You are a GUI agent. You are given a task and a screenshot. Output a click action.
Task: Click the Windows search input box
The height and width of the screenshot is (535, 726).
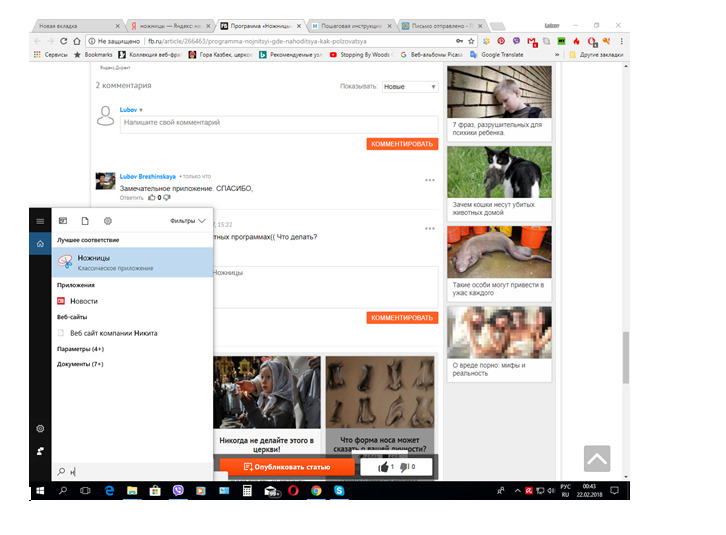pyautogui.click(x=132, y=472)
